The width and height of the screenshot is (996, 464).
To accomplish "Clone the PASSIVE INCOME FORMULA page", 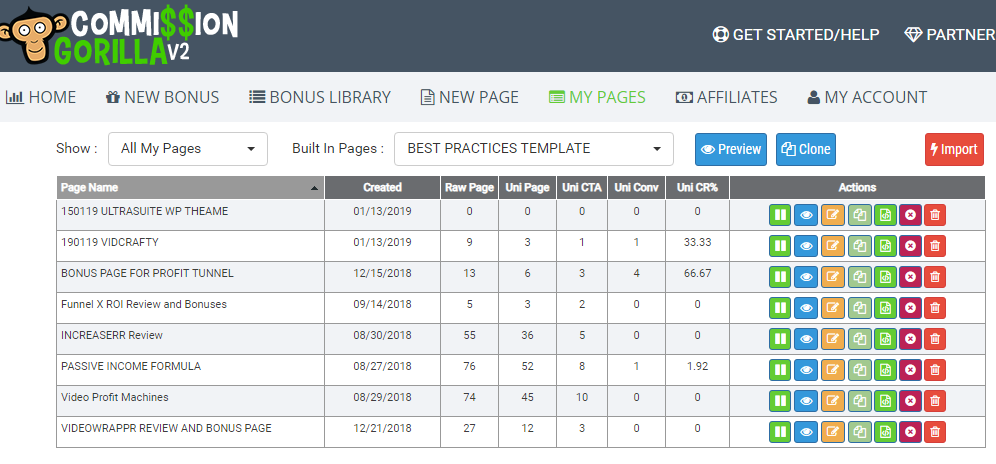I will tap(859, 370).
